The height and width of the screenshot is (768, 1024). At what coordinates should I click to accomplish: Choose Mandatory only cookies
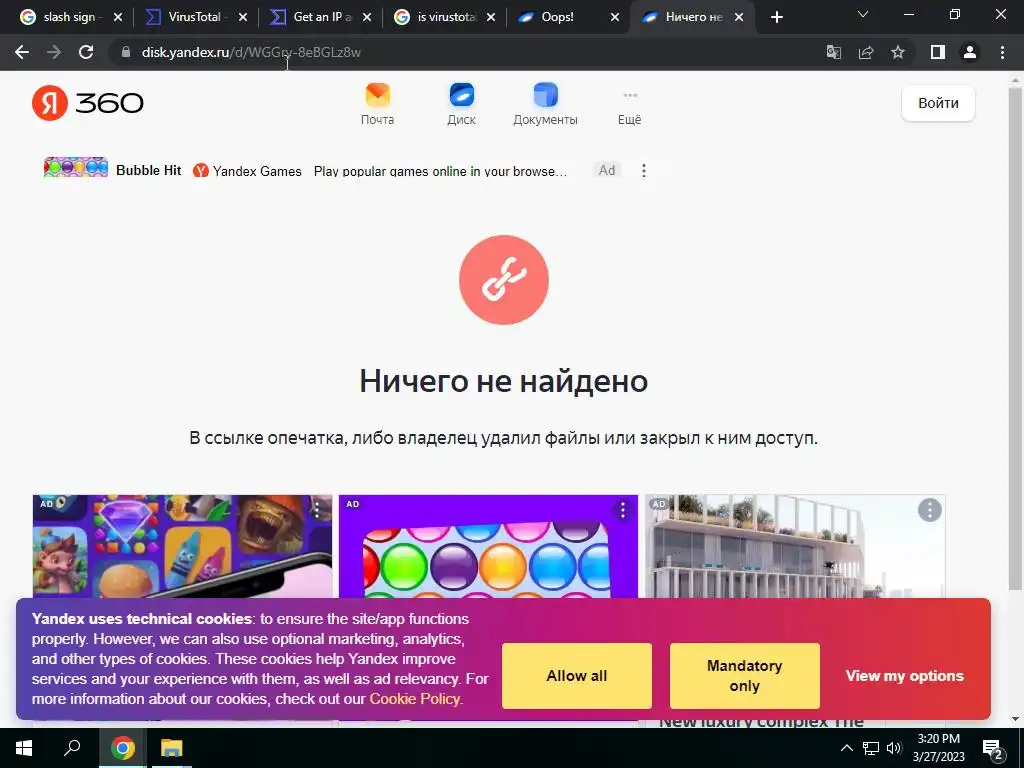(x=744, y=676)
